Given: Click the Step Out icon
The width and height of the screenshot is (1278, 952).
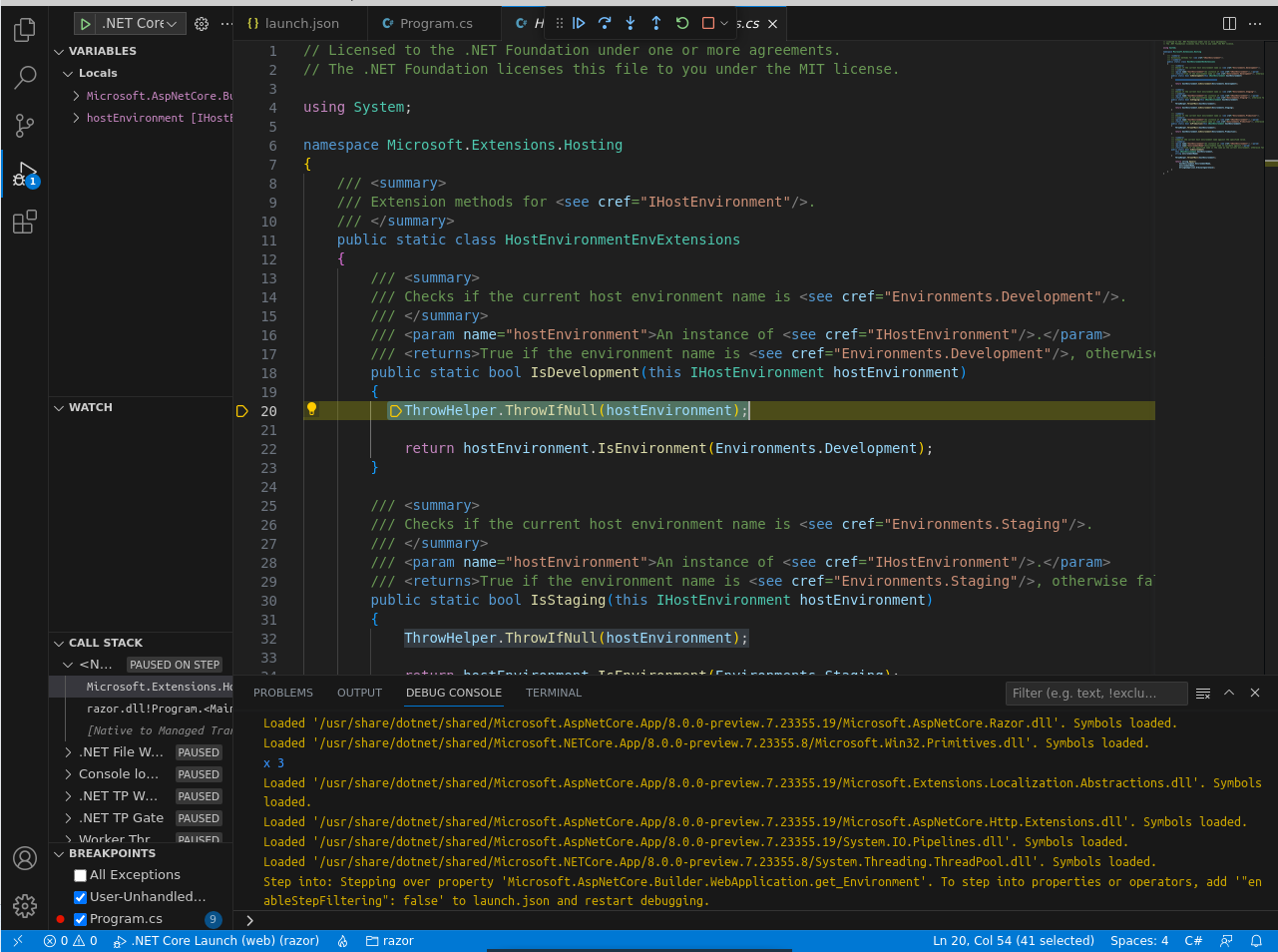Looking at the screenshot, I should (656, 22).
